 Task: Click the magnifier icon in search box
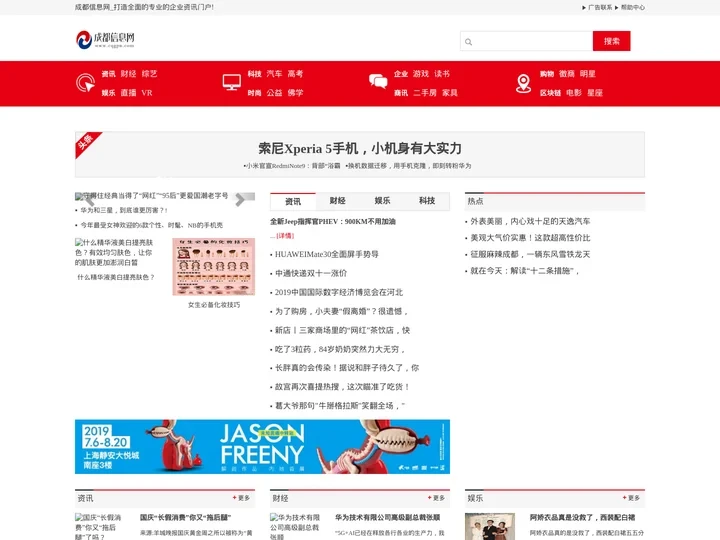468,42
